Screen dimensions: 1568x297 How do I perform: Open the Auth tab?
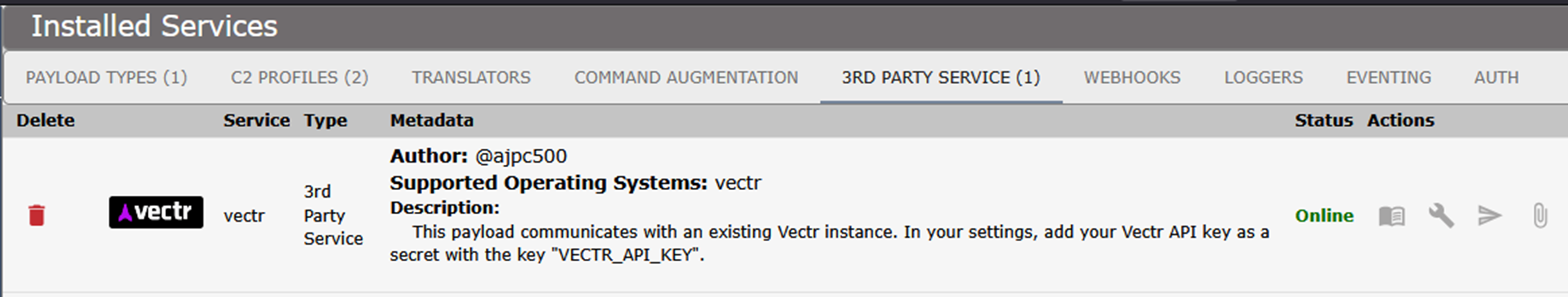click(1496, 78)
